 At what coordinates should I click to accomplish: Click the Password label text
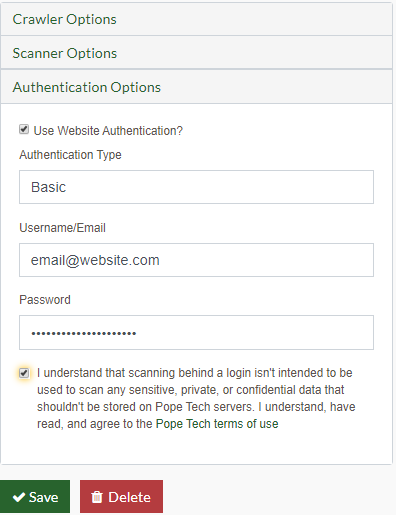(45, 300)
